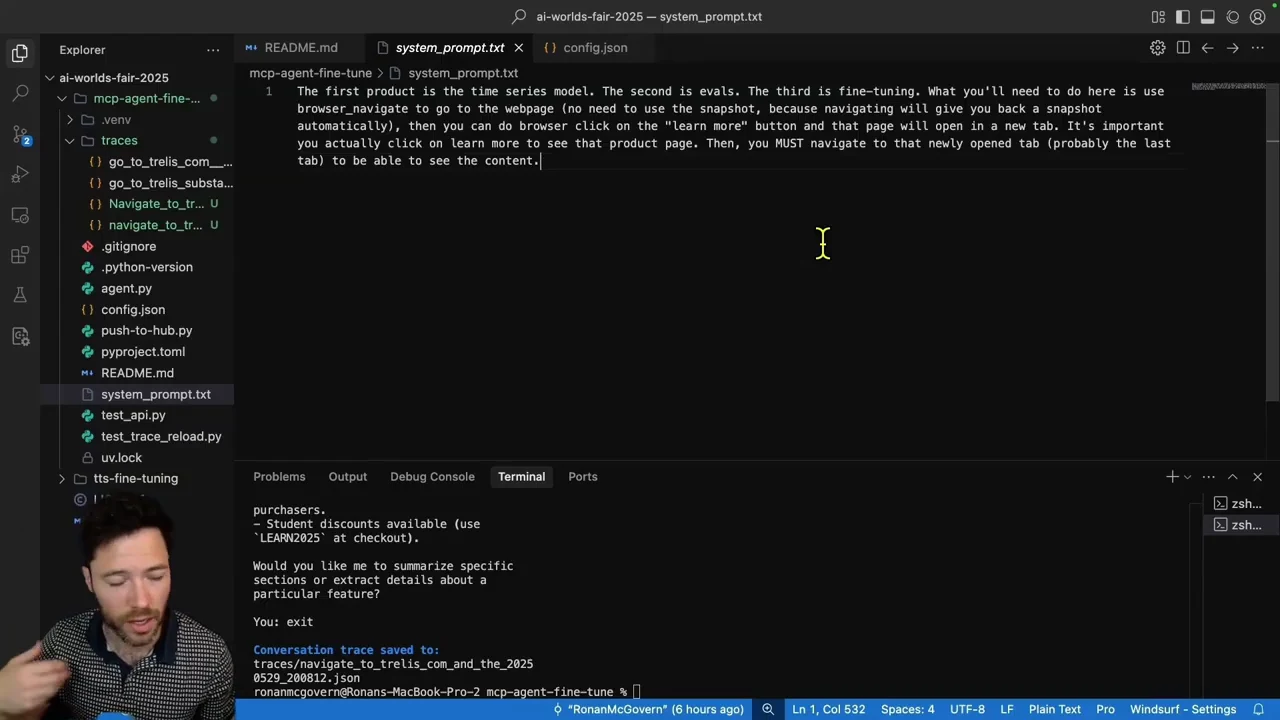Change indentation via Spaces: 4
This screenshot has height=720, width=1280.
tap(907, 710)
